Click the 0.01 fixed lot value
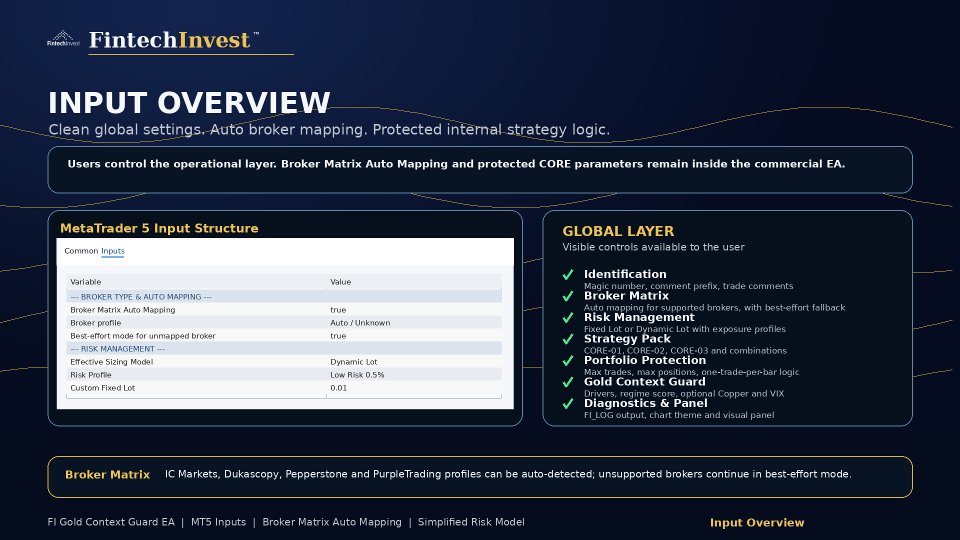The width and height of the screenshot is (960, 540). pos(339,388)
